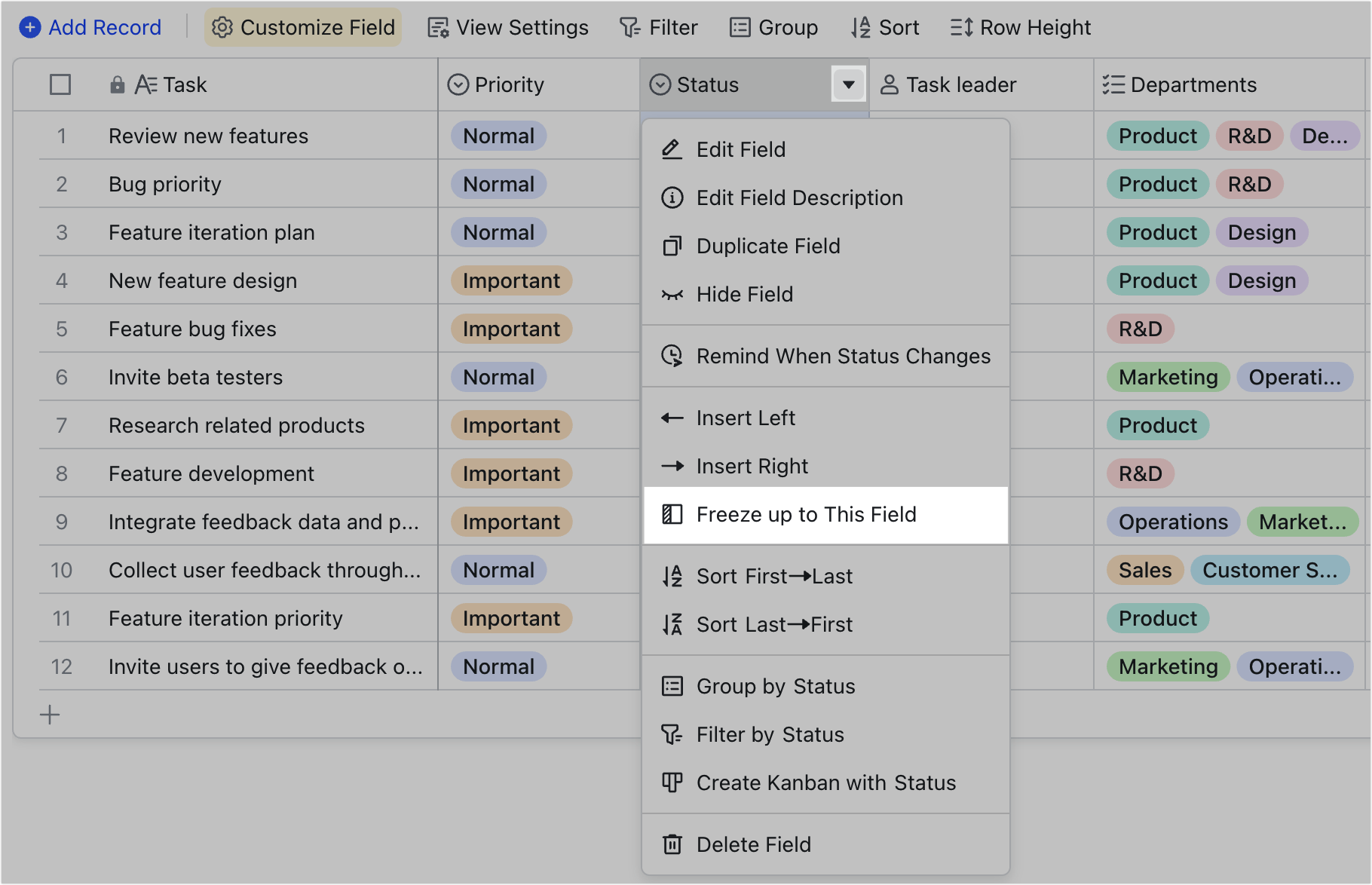Click the Normal tag on Review new features
This screenshot has height=885, width=1372.
tap(498, 136)
